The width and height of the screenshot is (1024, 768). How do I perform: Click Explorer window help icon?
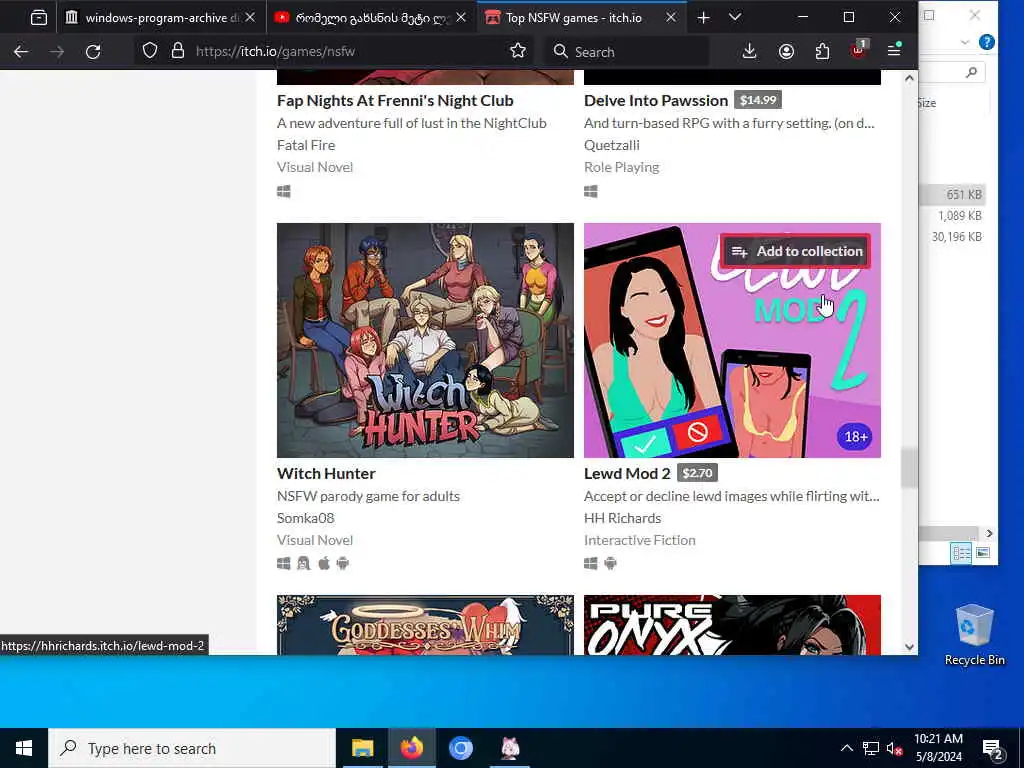[987, 42]
